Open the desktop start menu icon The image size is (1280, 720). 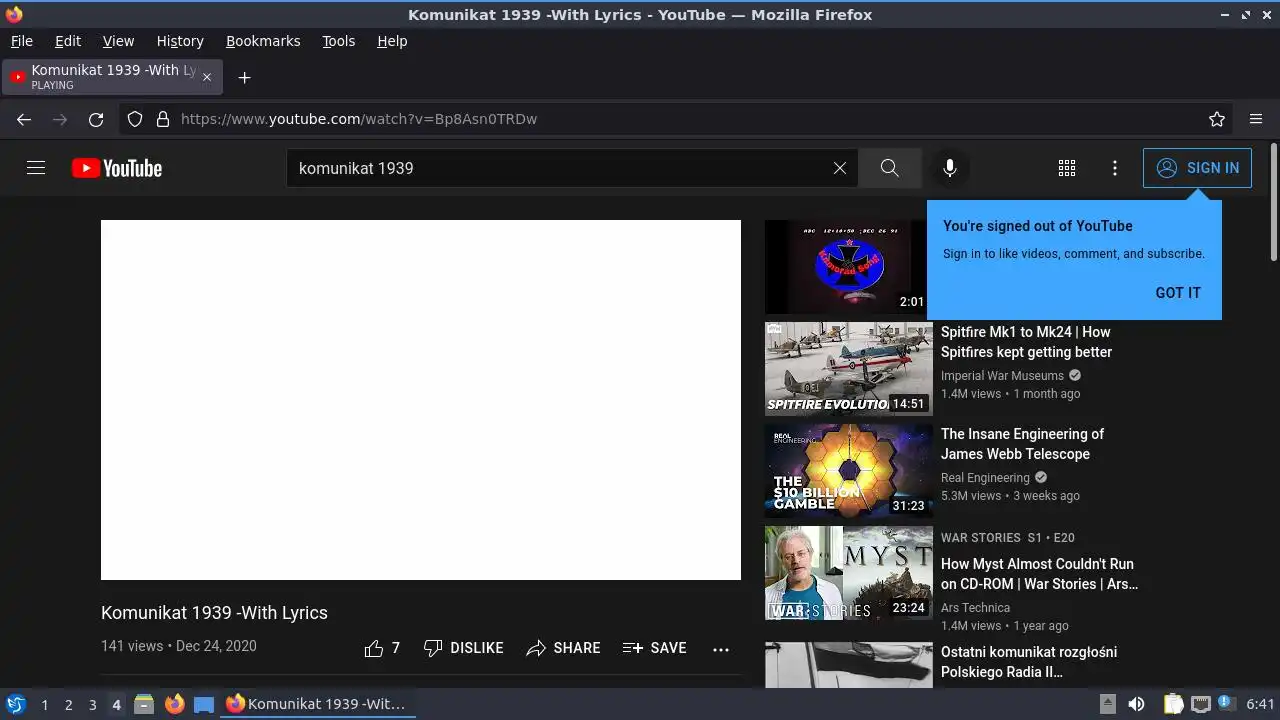[x=15, y=704]
